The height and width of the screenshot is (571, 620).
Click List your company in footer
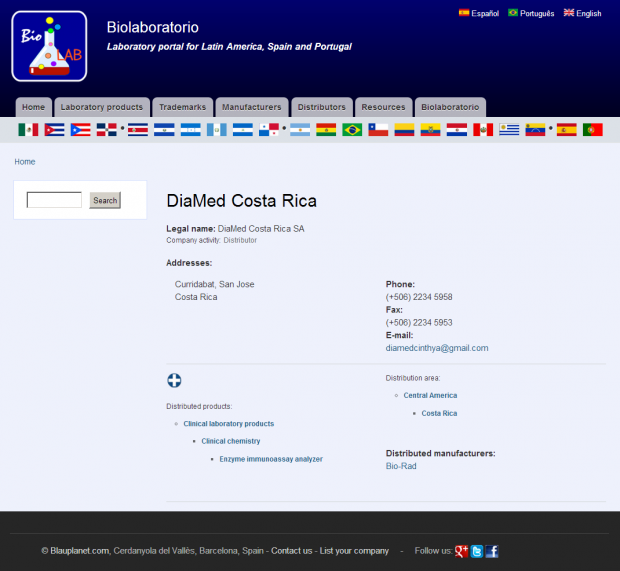pyautogui.click(x=354, y=551)
